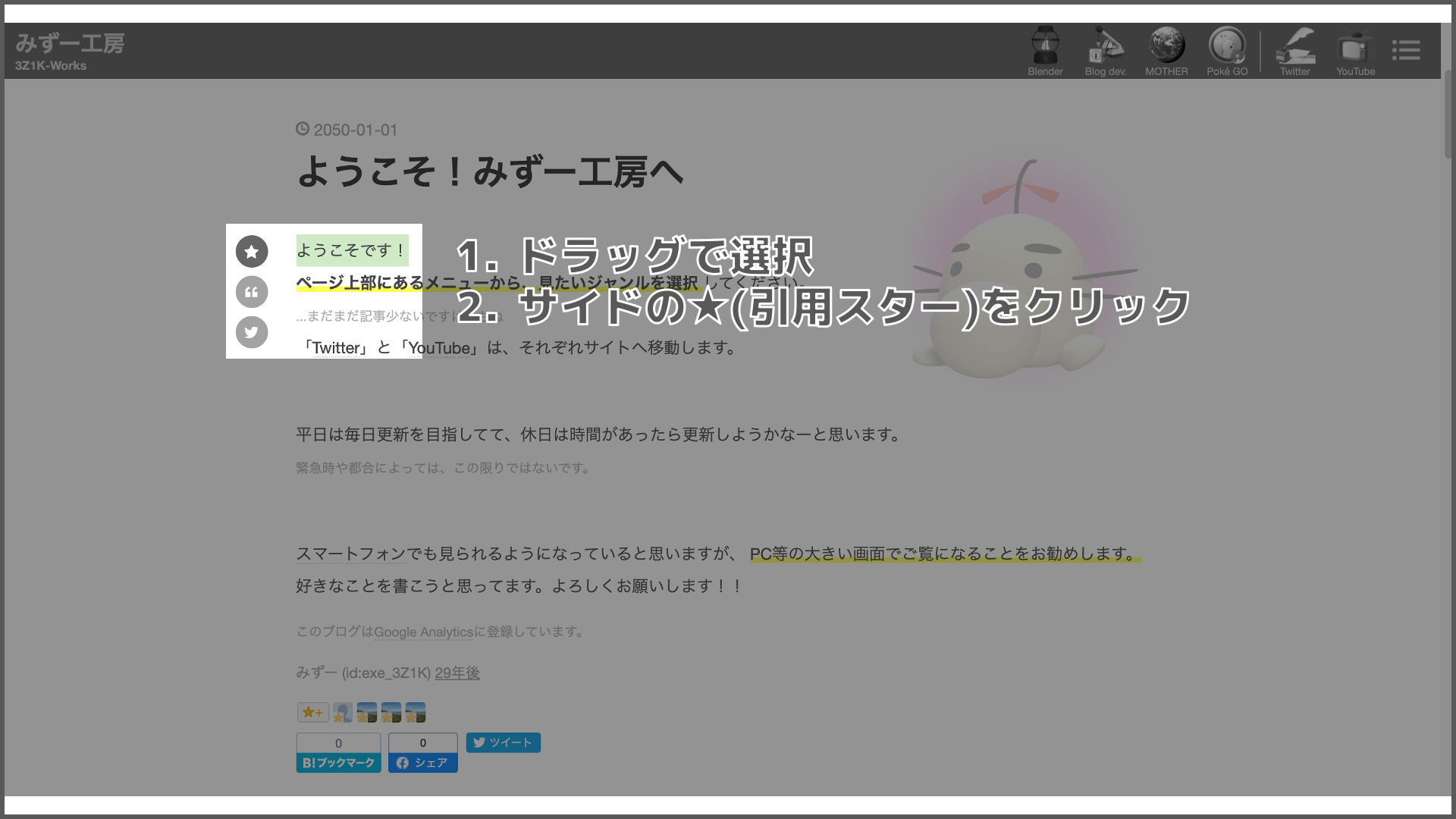Open the Blog dev. category
This screenshot has width=1456, height=819.
click(x=1106, y=52)
